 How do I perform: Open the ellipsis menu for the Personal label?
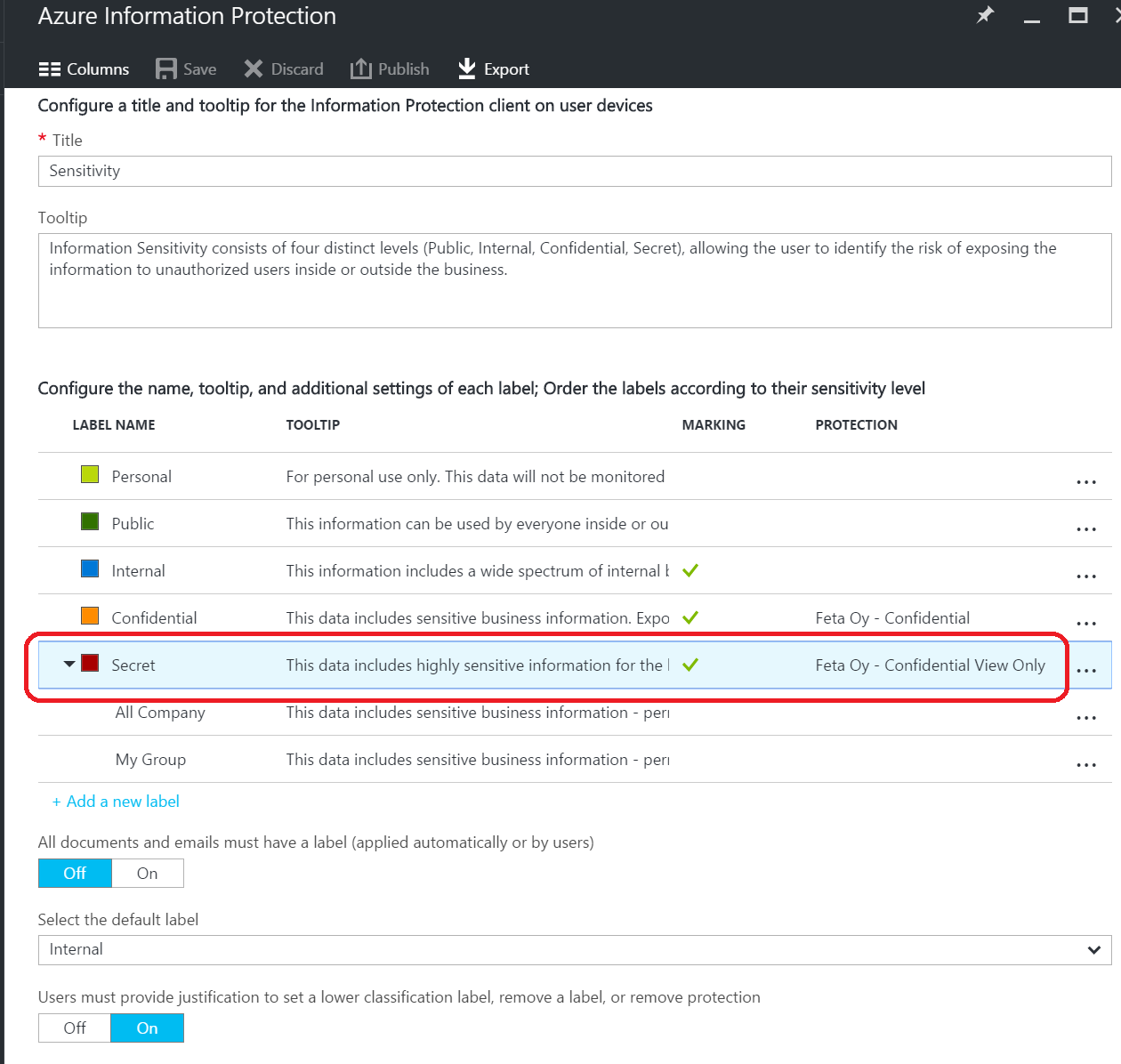pyautogui.click(x=1086, y=481)
